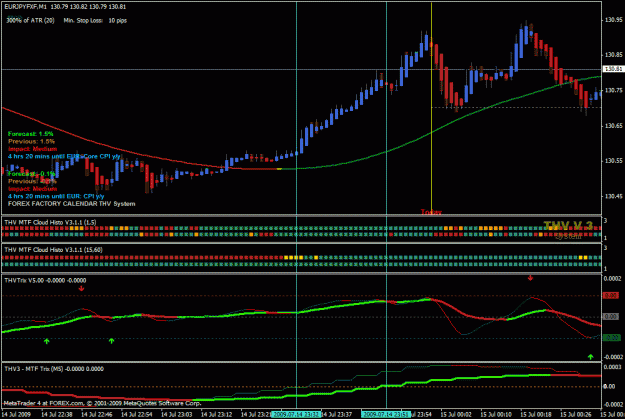Click the "Min. Stop Loss: 10 pips" label
This screenshot has height=419, width=625.
click(x=95, y=20)
